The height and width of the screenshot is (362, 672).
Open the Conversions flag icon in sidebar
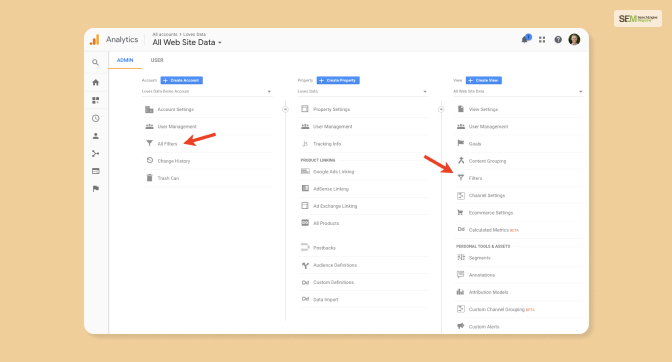(96, 188)
